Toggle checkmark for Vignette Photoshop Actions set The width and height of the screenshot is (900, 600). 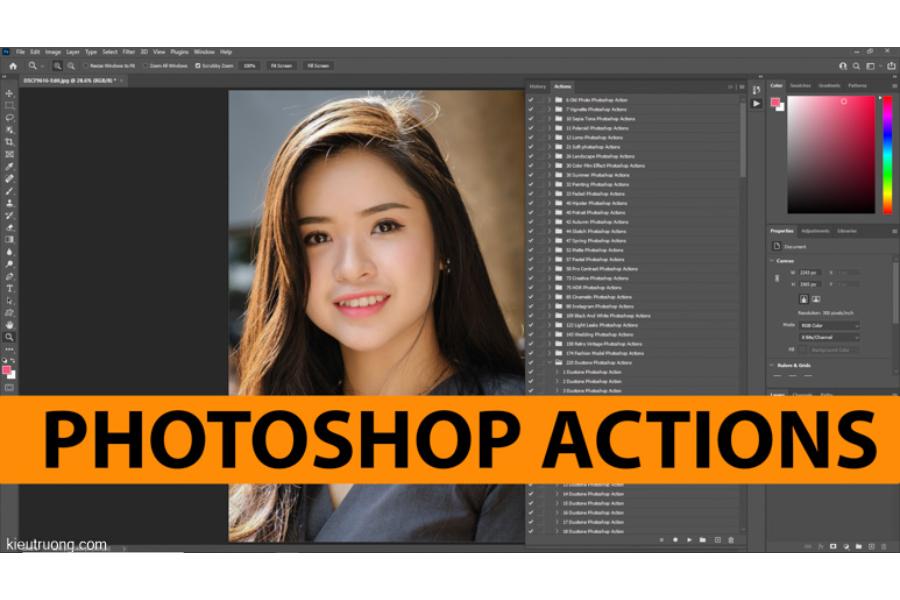[531, 109]
